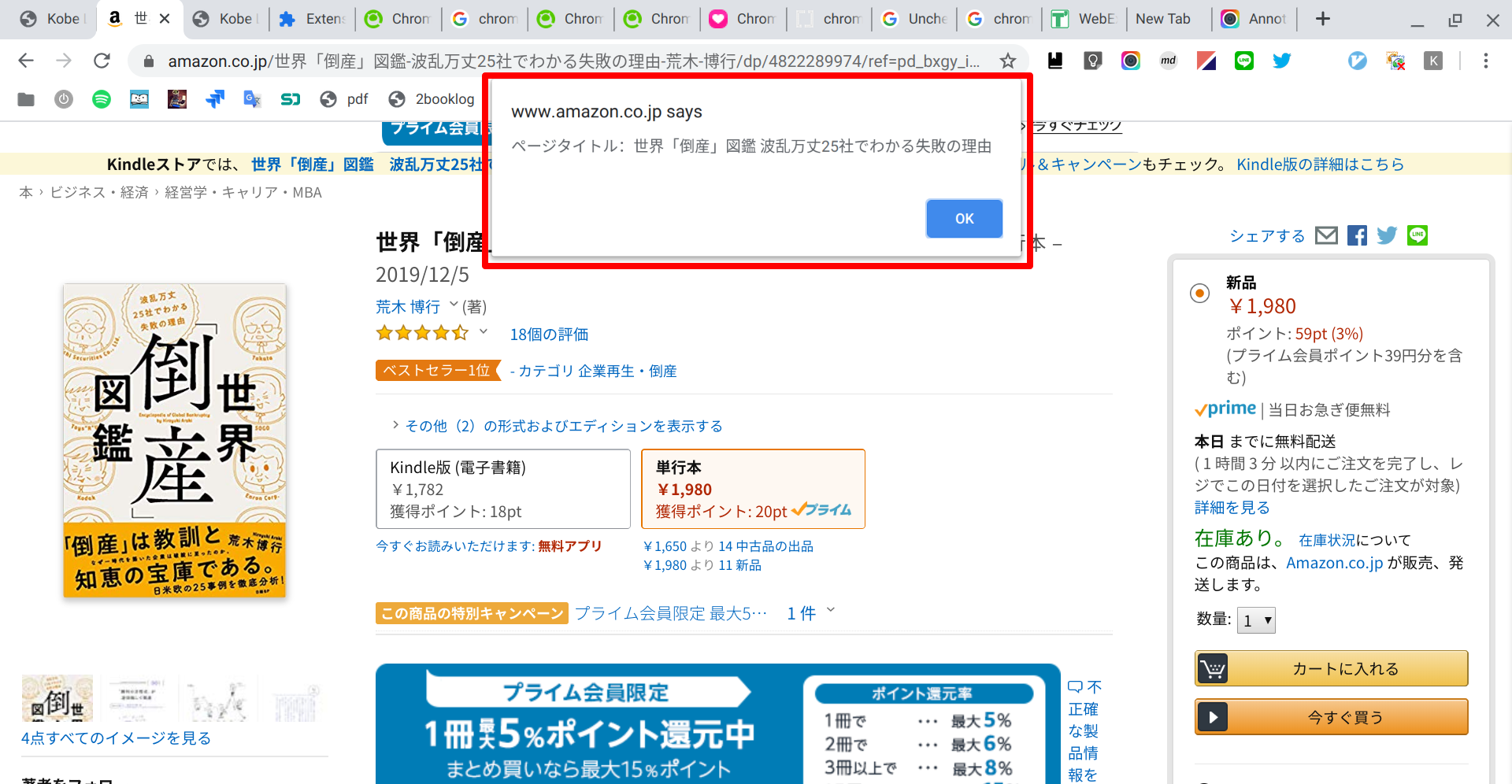Share the book on Twitter next to シェアする
The image size is (1512, 784).
pyautogui.click(x=1387, y=235)
